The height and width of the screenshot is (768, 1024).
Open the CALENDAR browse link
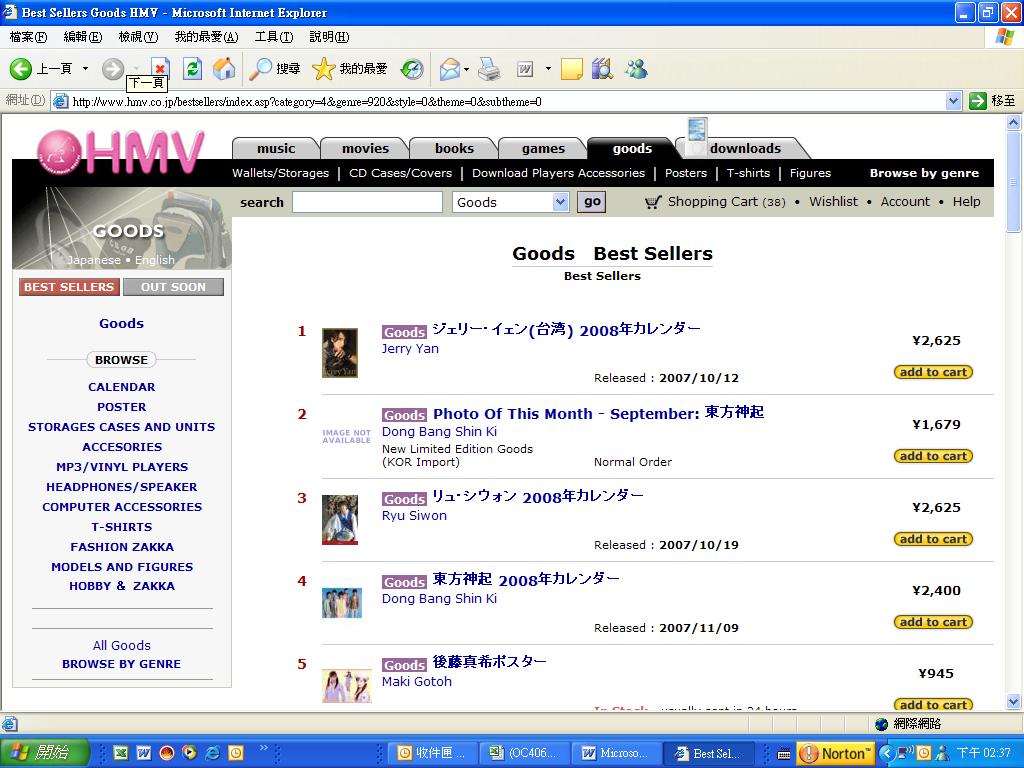tap(121, 387)
